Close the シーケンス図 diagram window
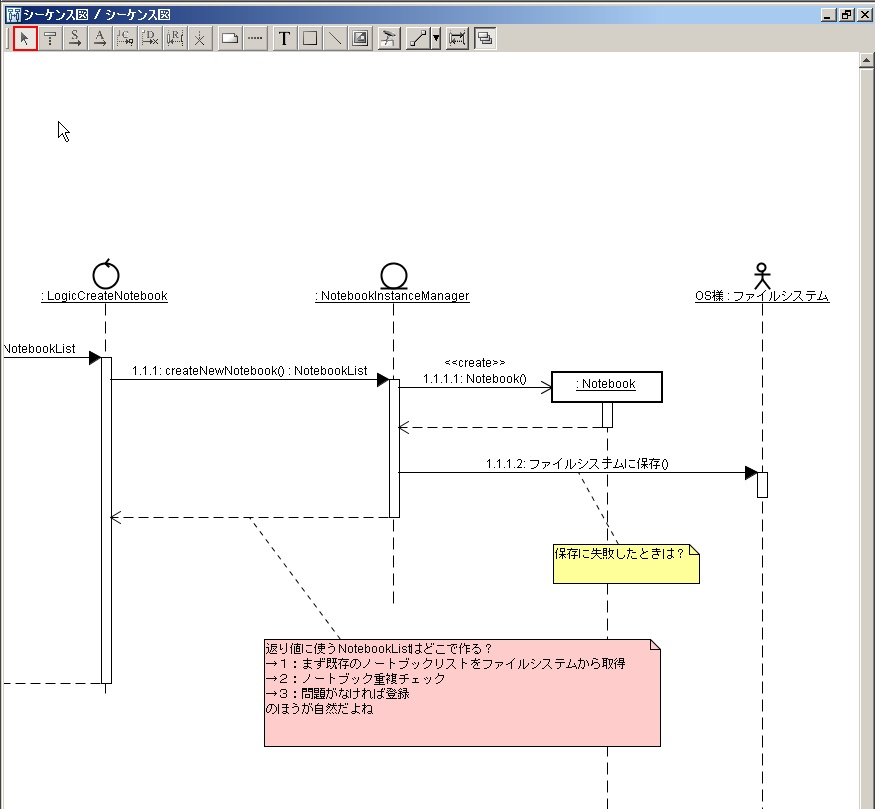 pyautogui.click(x=864, y=15)
